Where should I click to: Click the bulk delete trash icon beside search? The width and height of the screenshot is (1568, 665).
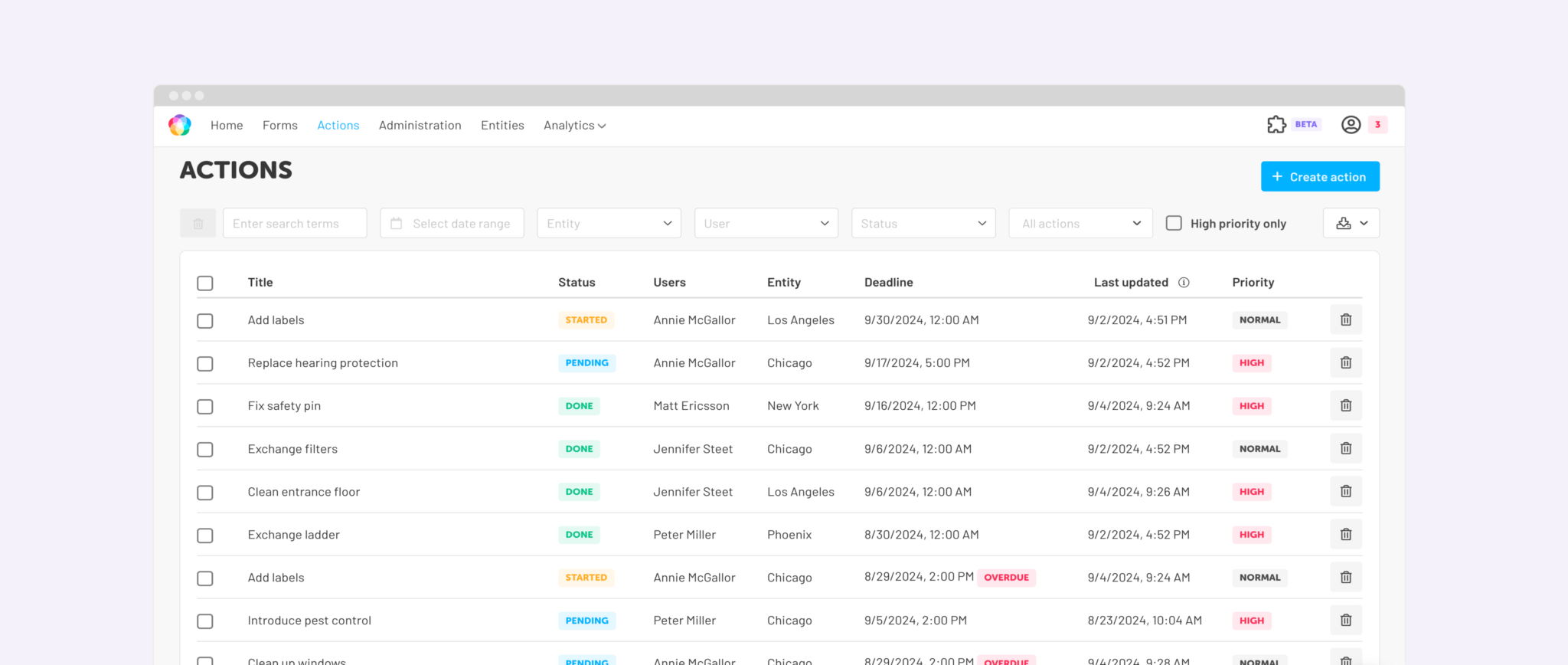[198, 223]
